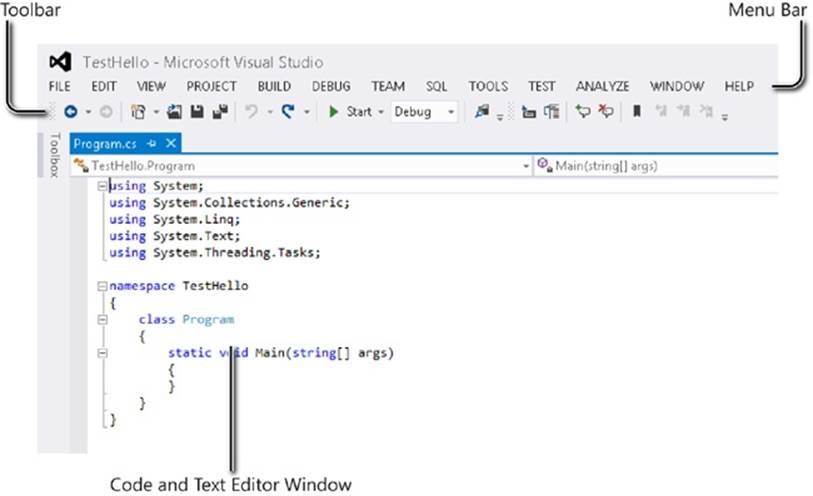813x496 pixels.
Task: Open the standard toolbar overflow options arrow
Action: tap(500, 117)
